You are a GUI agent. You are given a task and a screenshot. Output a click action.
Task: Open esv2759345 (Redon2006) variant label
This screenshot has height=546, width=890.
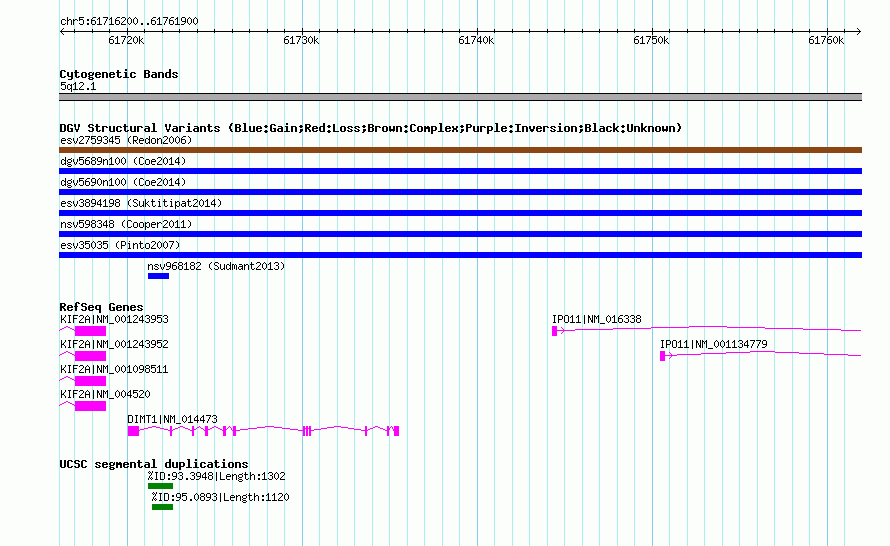pyautogui.click(x=126, y=140)
